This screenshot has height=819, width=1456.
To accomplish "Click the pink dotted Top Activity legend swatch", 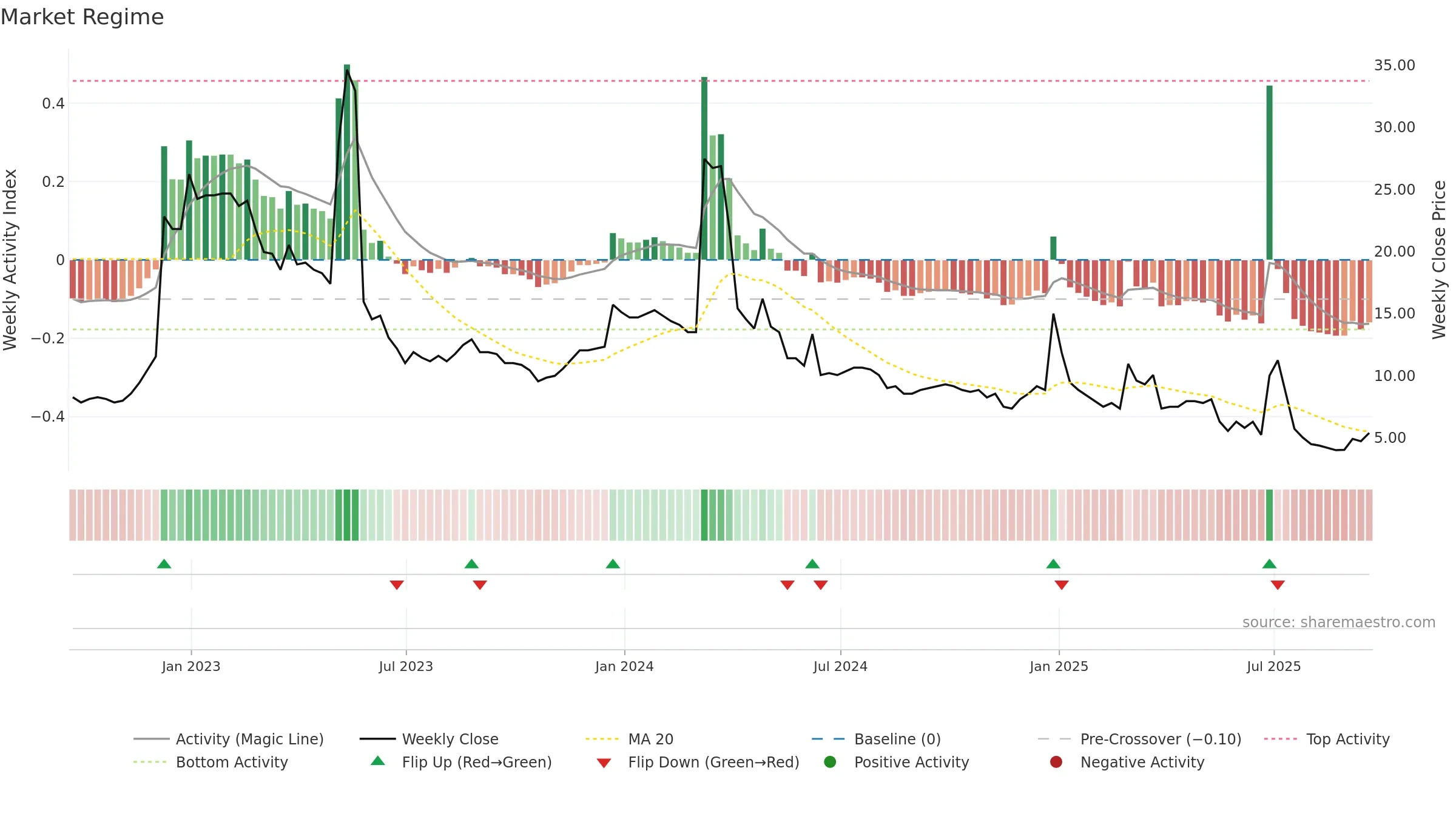I will pos(1281,739).
